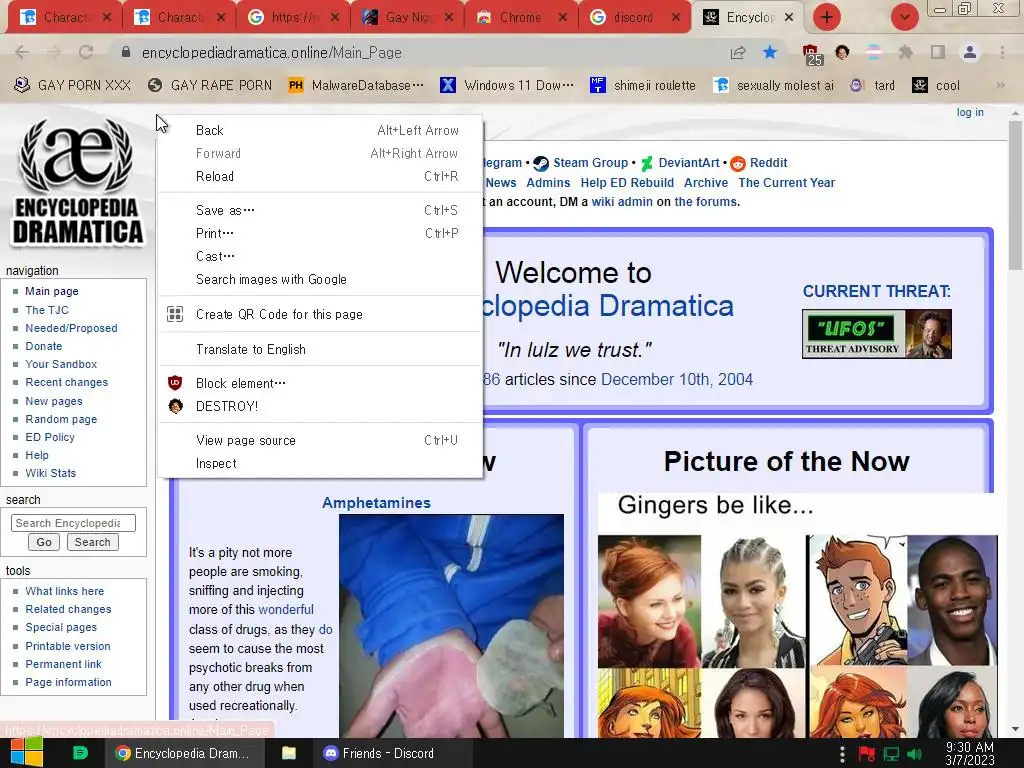Click the Search Encyclopedia input field
Image resolution: width=1024 pixels, height=768 pixels.
[x=73, y=523]
